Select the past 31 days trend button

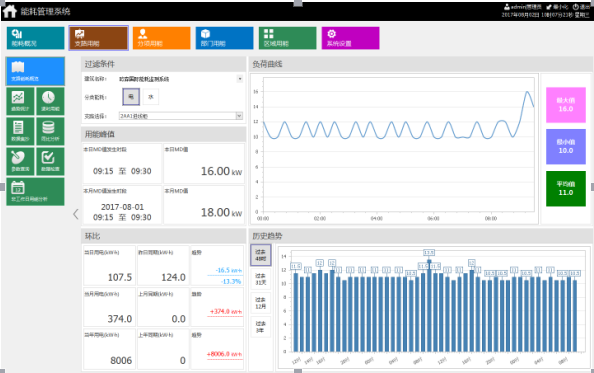click(x=261, y=279)
